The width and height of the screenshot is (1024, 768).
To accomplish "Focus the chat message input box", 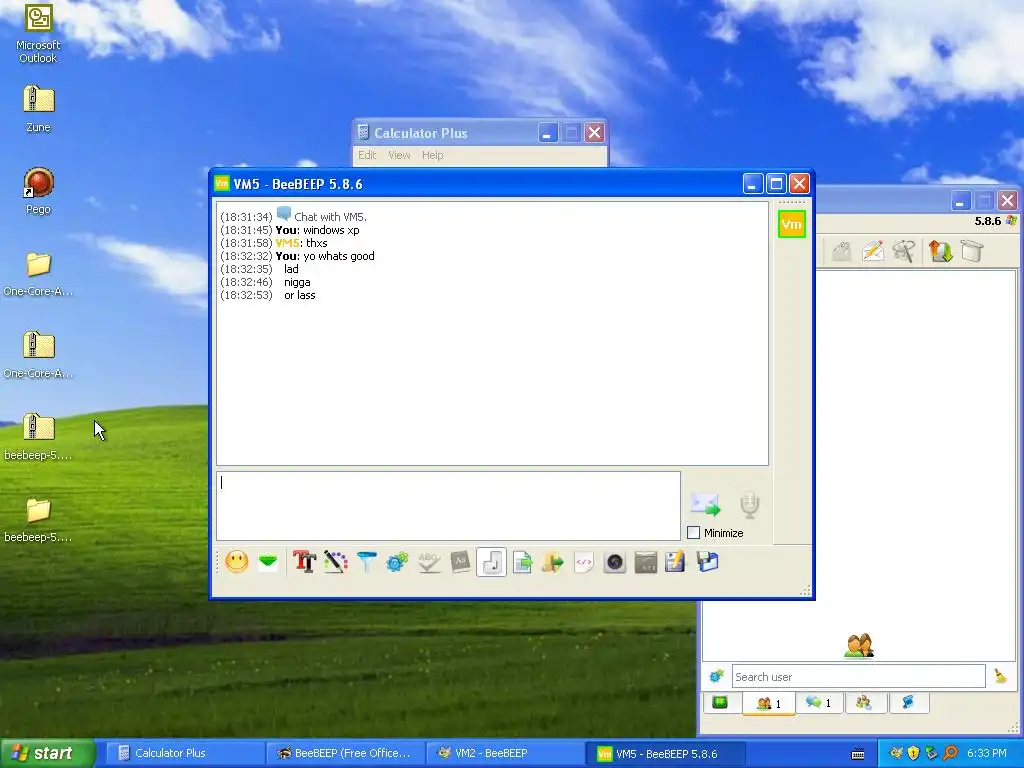I will pyautogui.click(x=449, y=506).
